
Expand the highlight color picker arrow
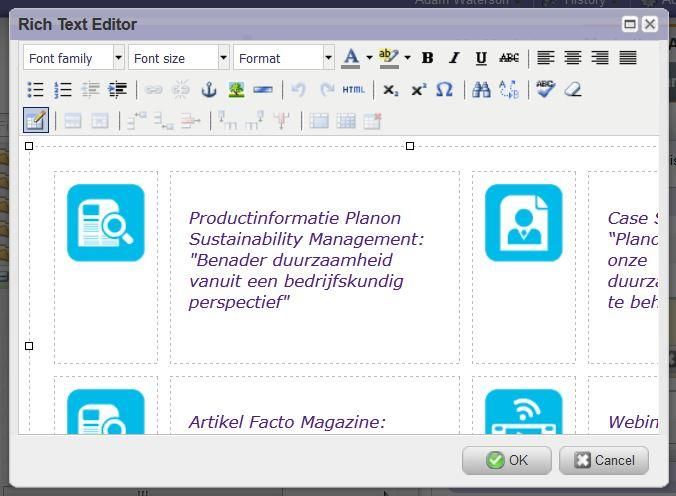click(407, 58)
